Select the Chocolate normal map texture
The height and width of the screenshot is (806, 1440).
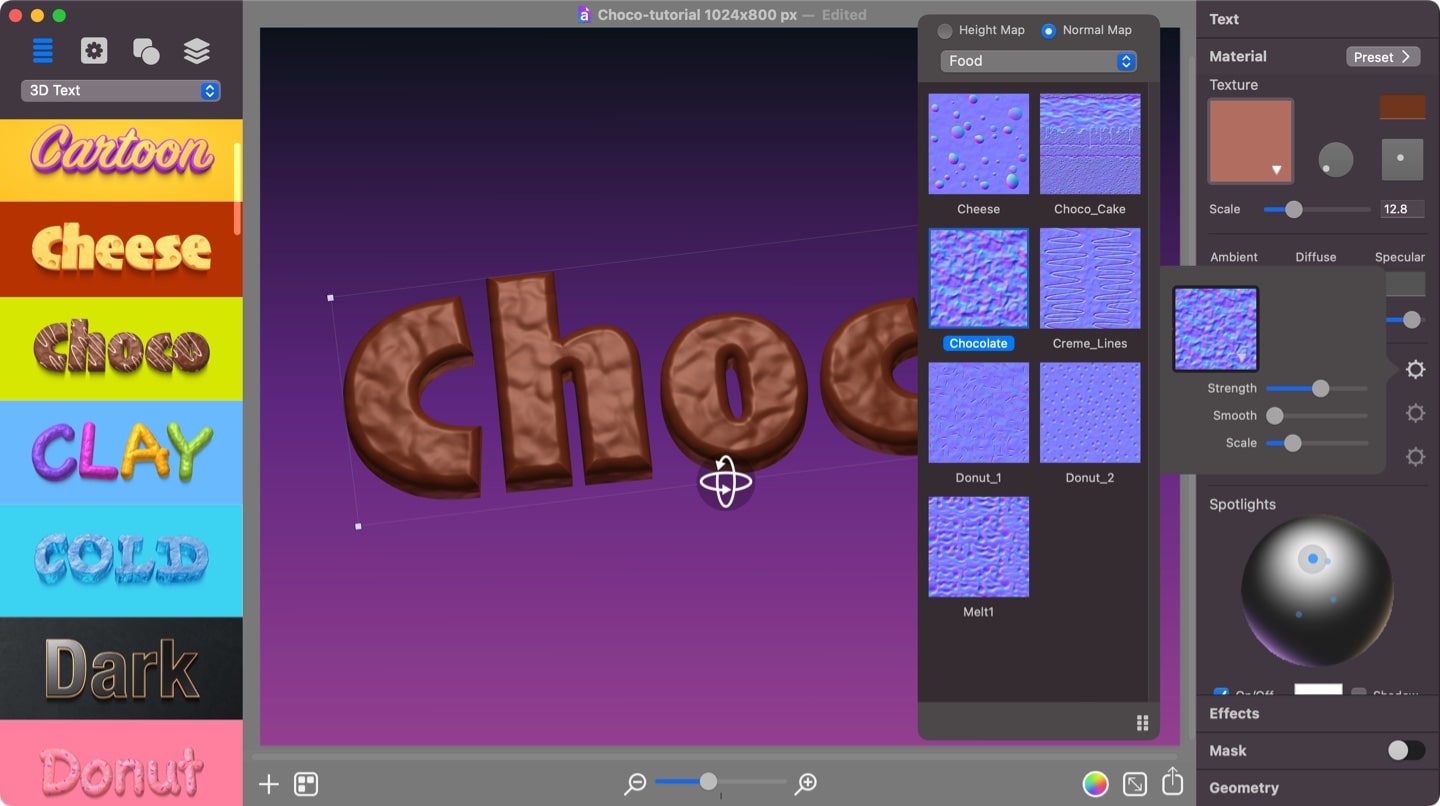[978, 278]
